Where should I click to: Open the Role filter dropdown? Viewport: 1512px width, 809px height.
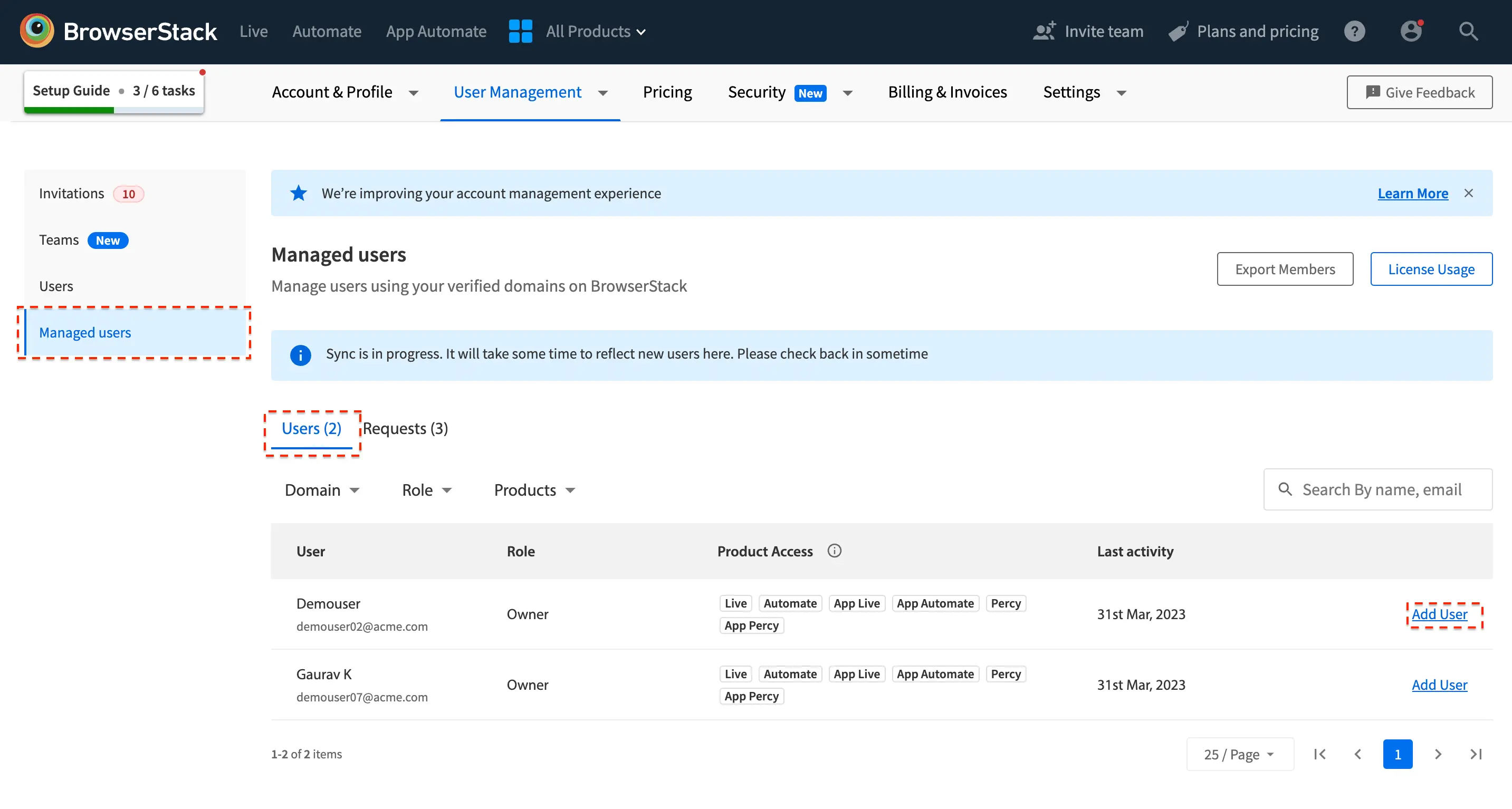coord(427,490)
